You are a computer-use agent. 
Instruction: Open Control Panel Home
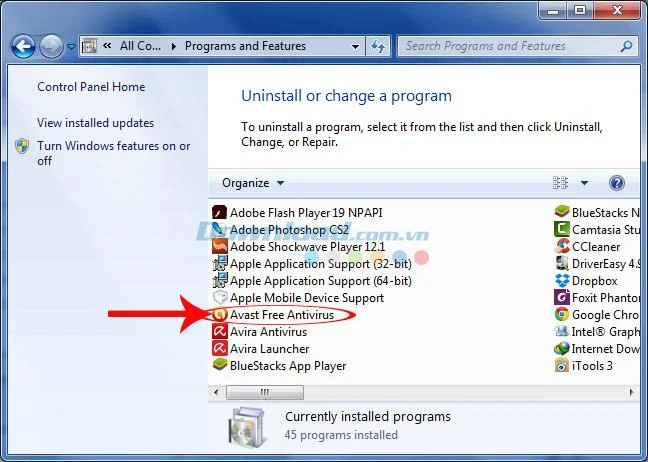[91, 87]
